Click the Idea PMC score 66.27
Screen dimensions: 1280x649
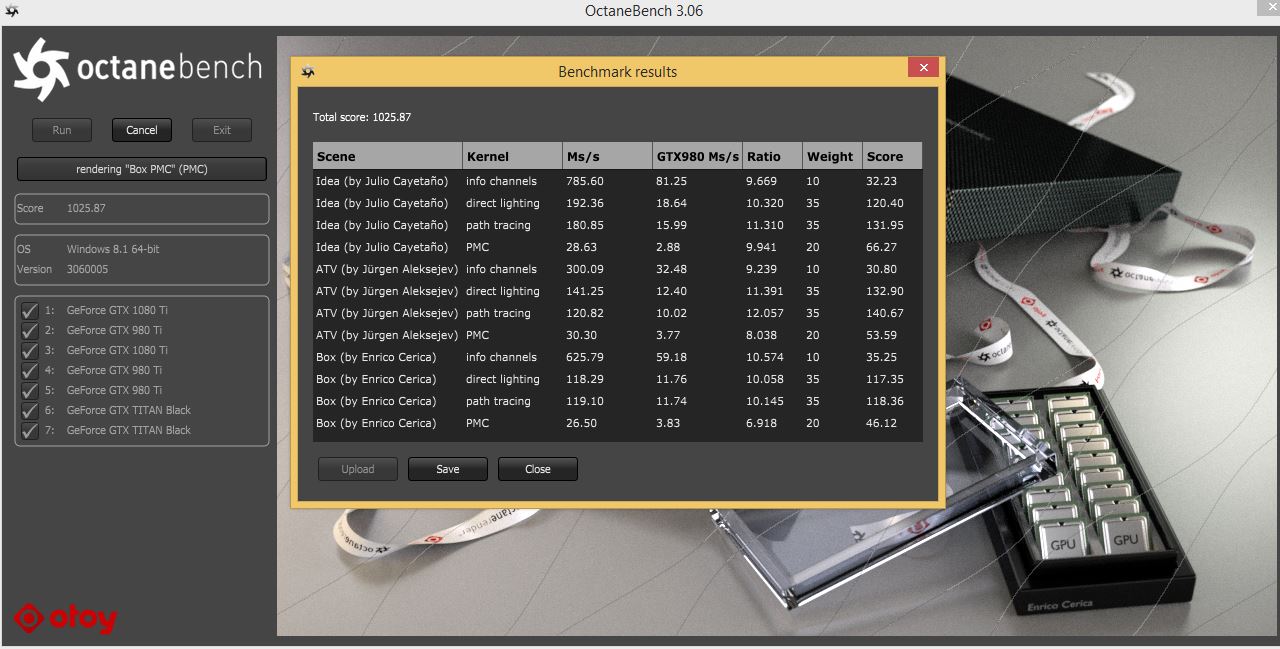pos(882,247)
